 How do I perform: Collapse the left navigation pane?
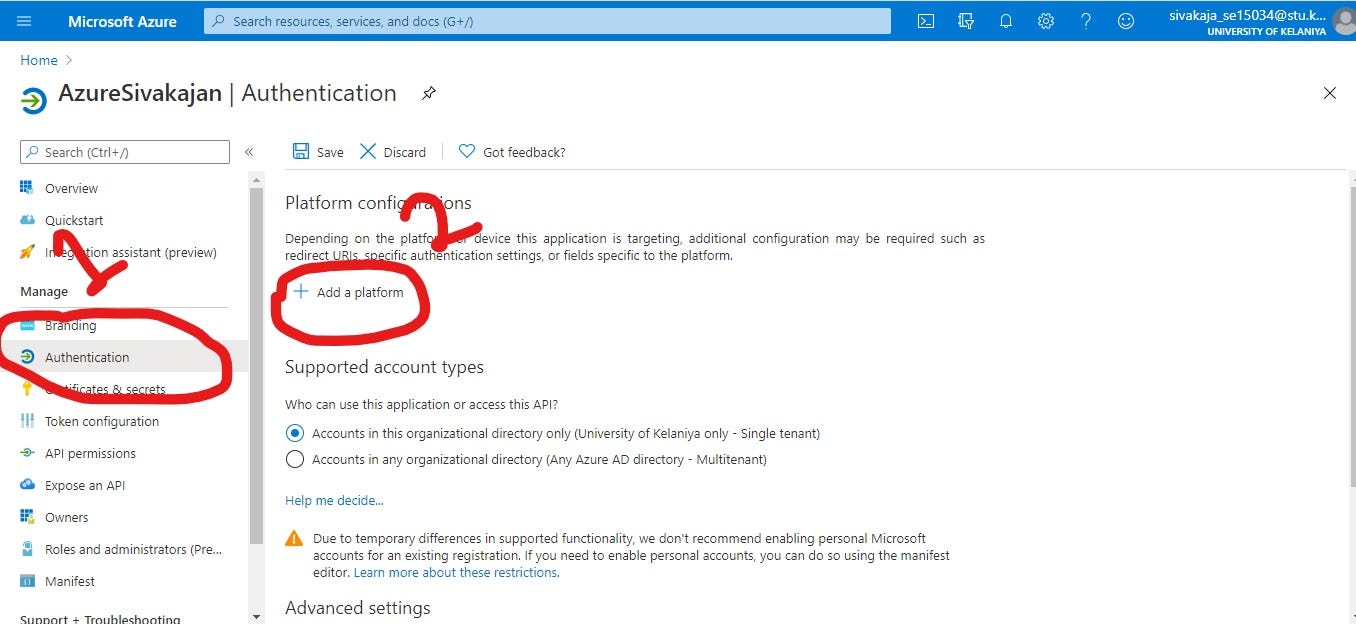tap(249, 152)
